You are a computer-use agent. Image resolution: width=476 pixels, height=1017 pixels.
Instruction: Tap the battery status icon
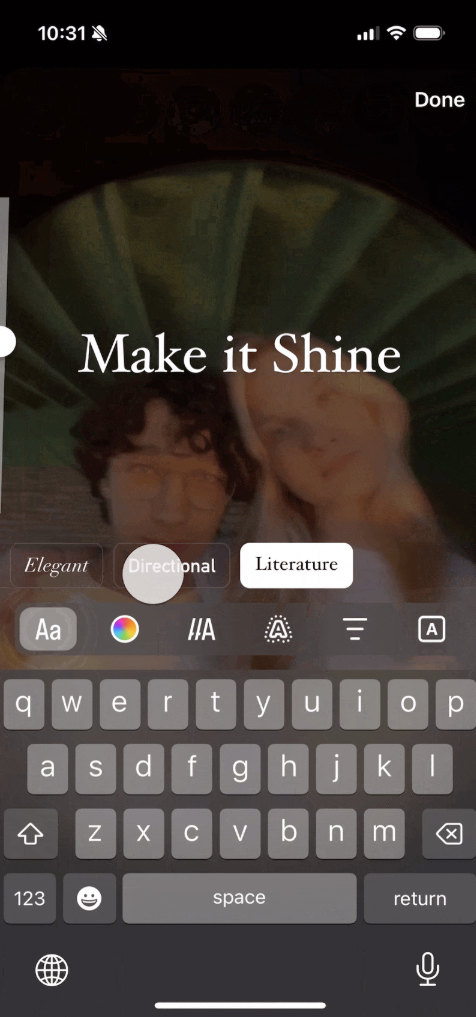click(x=429, y=33)
